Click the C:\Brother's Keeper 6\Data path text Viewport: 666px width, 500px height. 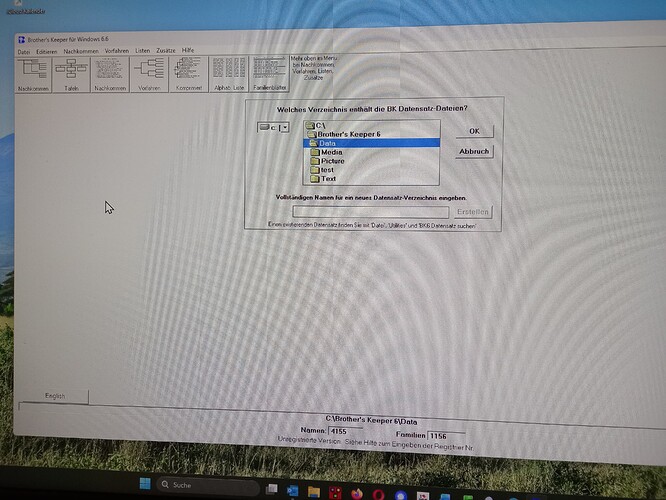point(371,420)
